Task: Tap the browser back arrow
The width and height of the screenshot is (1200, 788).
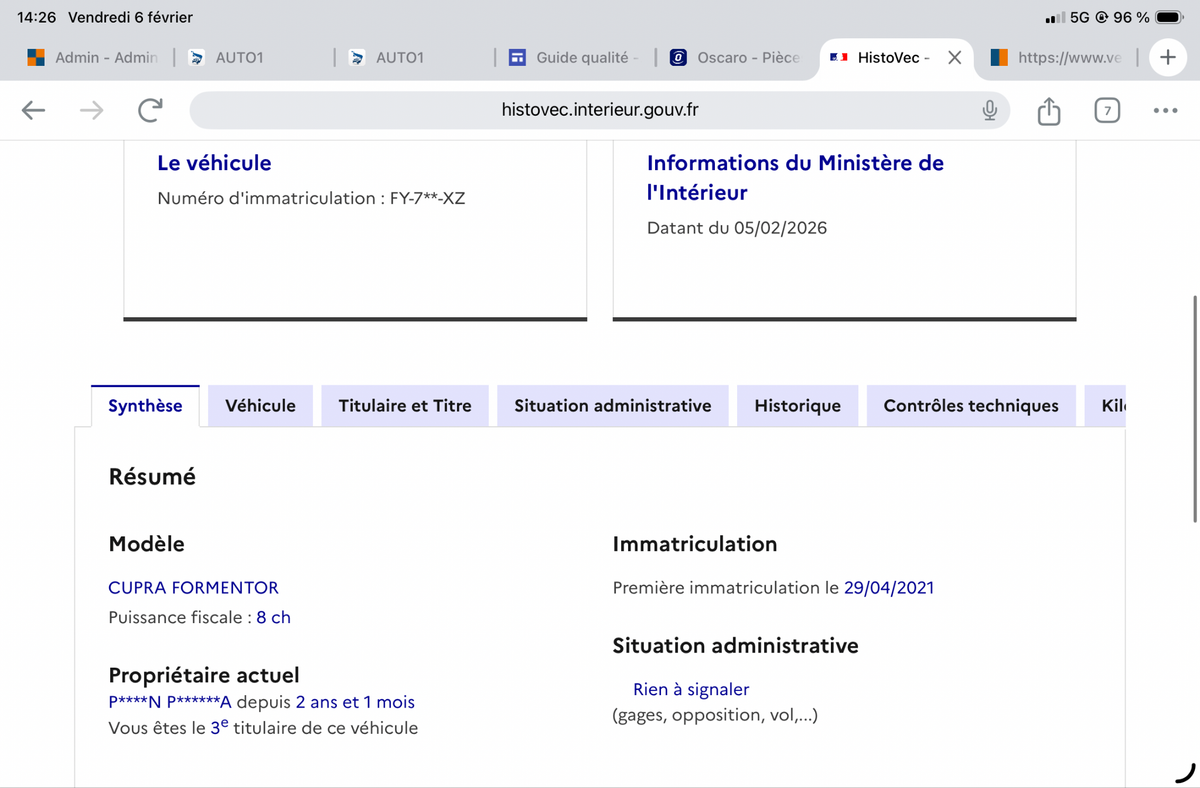Action: pyautogui.click(x=33, y=110)
